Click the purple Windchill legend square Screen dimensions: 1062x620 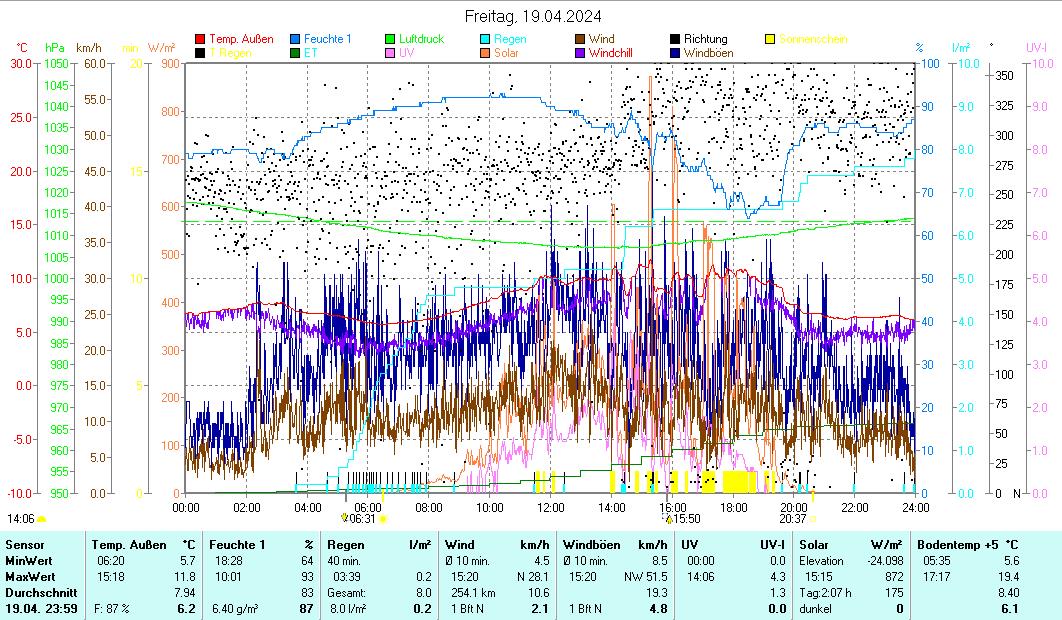tap(580, 52)
